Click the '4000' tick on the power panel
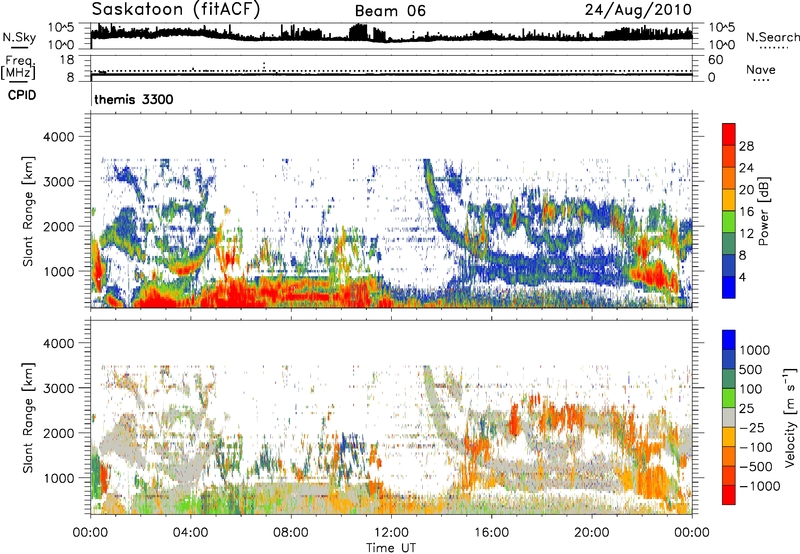Screen dimensions: 800x554 [x=58, y=137]
